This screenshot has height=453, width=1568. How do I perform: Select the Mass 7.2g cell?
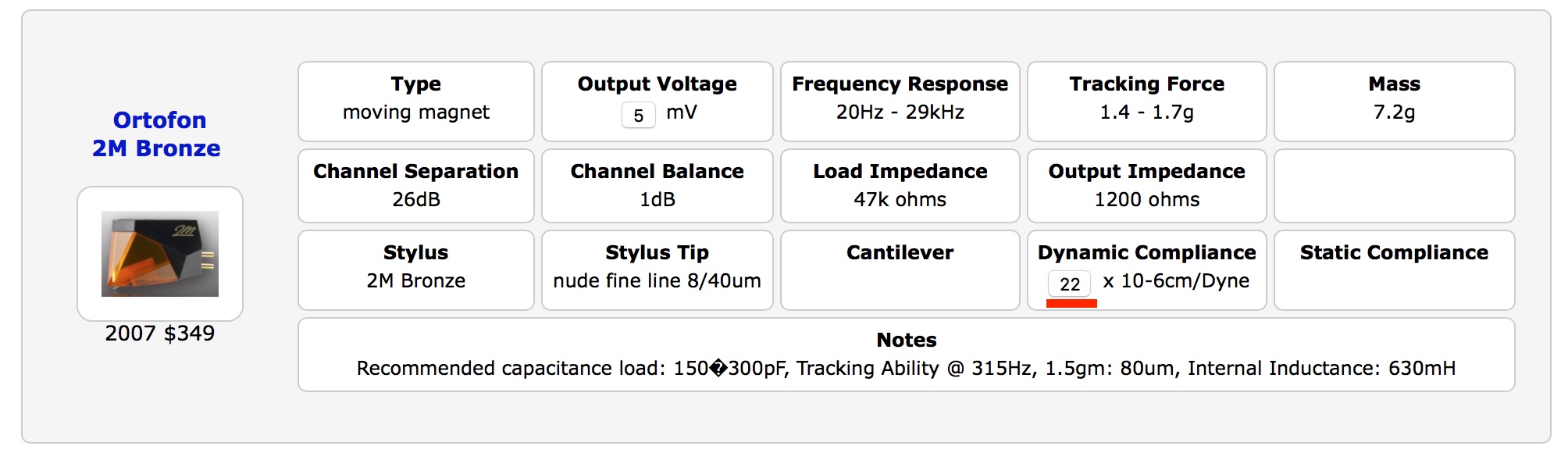tap(1394, 102)
